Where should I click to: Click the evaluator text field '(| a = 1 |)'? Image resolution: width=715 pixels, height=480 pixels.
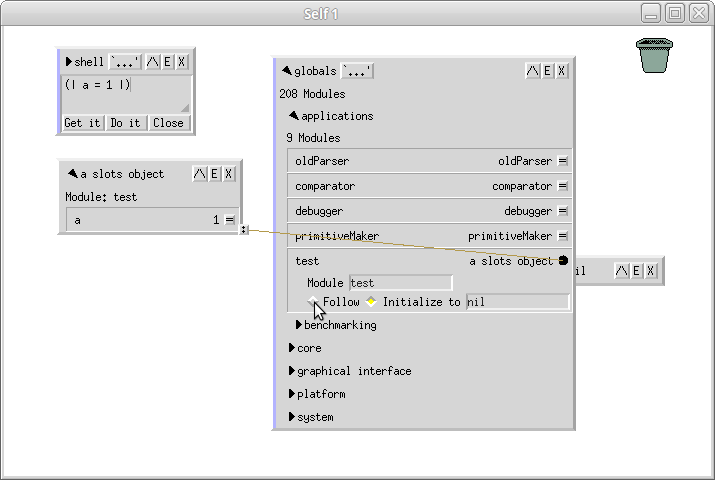(x=127, y=94)
